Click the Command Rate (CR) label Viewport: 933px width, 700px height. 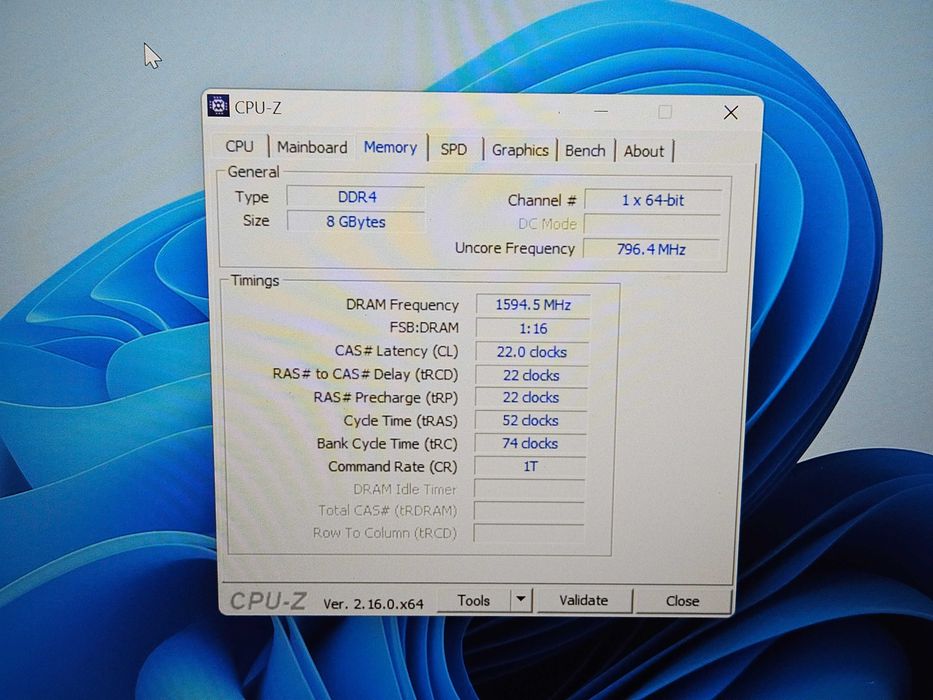point(392,467)
